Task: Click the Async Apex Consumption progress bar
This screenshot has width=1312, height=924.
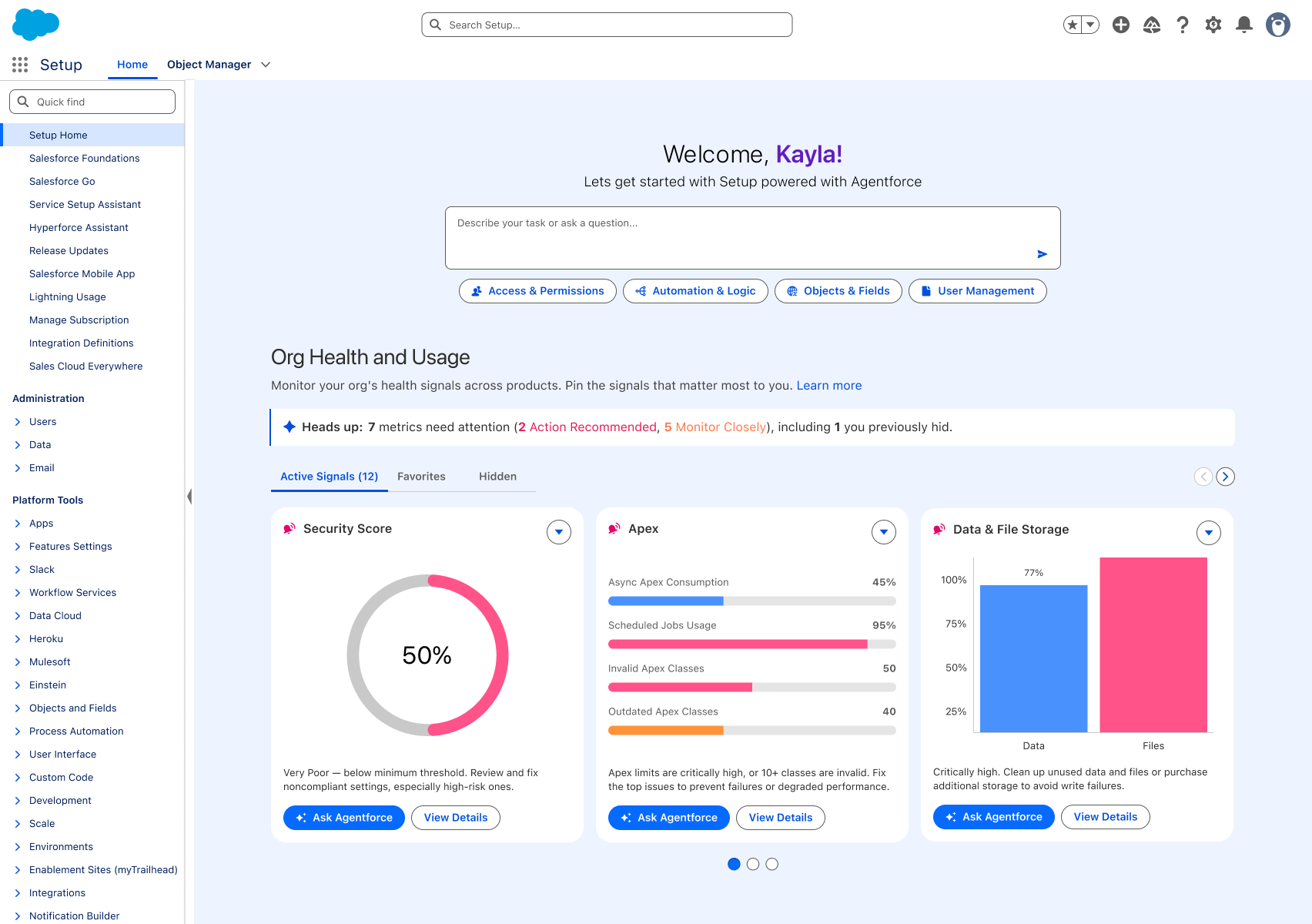Action: (x=752, y=601)
